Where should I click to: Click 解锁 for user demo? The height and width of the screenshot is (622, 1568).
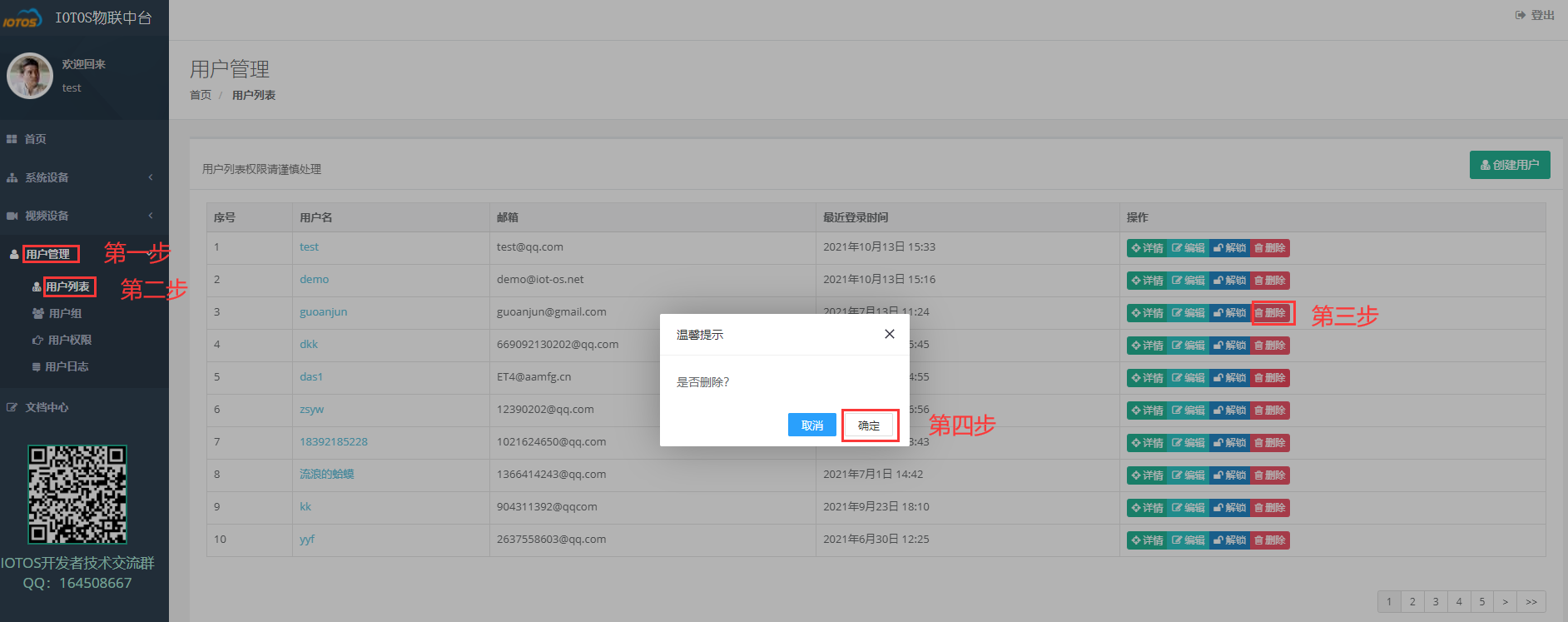pyautogui.click(x=1229, y=281)
